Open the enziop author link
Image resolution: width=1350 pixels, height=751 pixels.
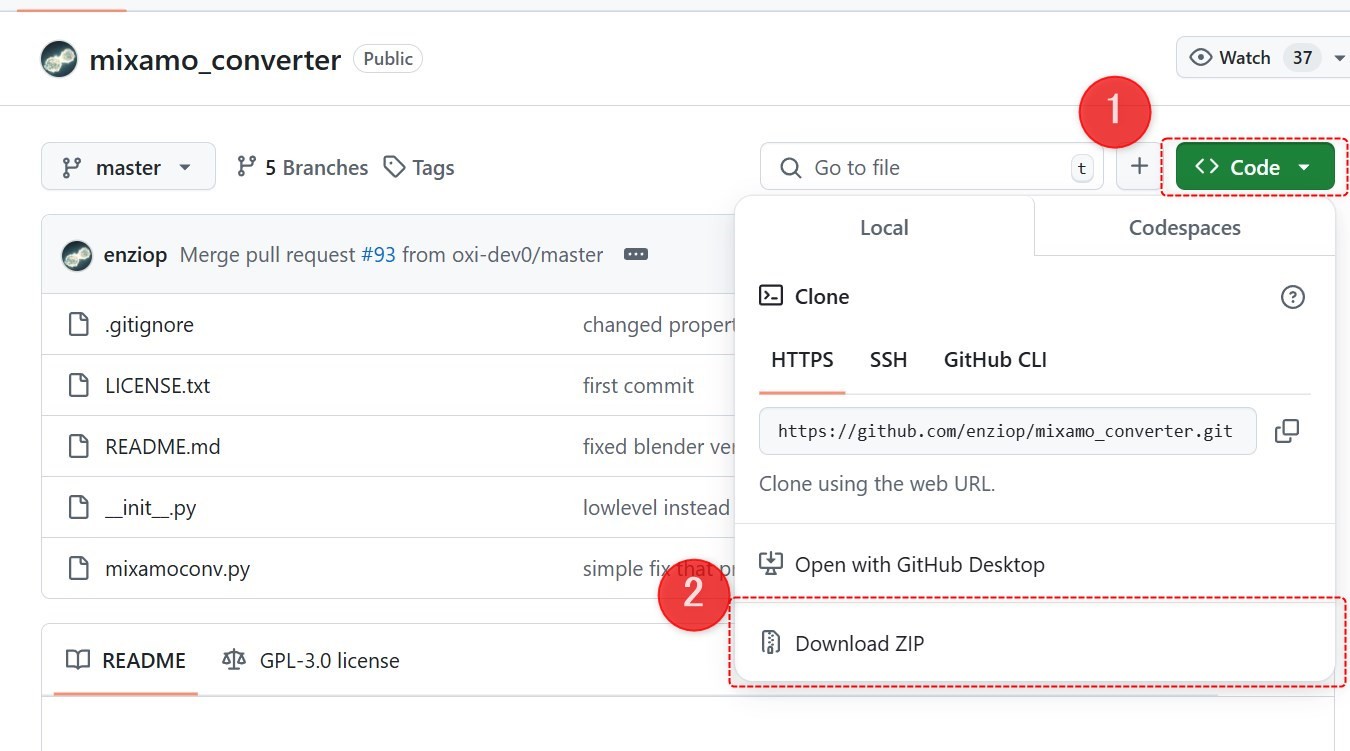135,255
